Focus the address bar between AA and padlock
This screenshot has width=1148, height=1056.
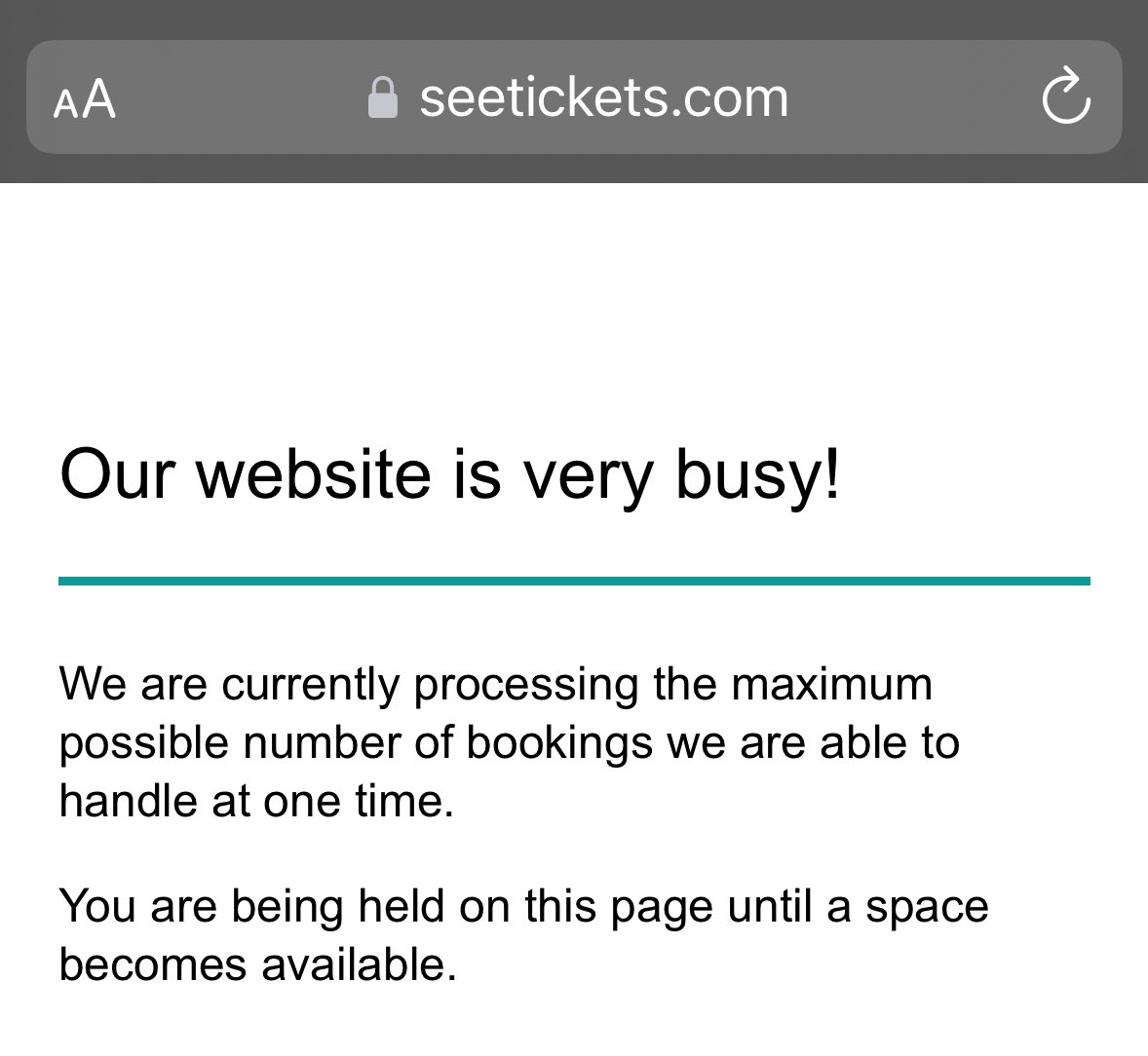(242, 97)
